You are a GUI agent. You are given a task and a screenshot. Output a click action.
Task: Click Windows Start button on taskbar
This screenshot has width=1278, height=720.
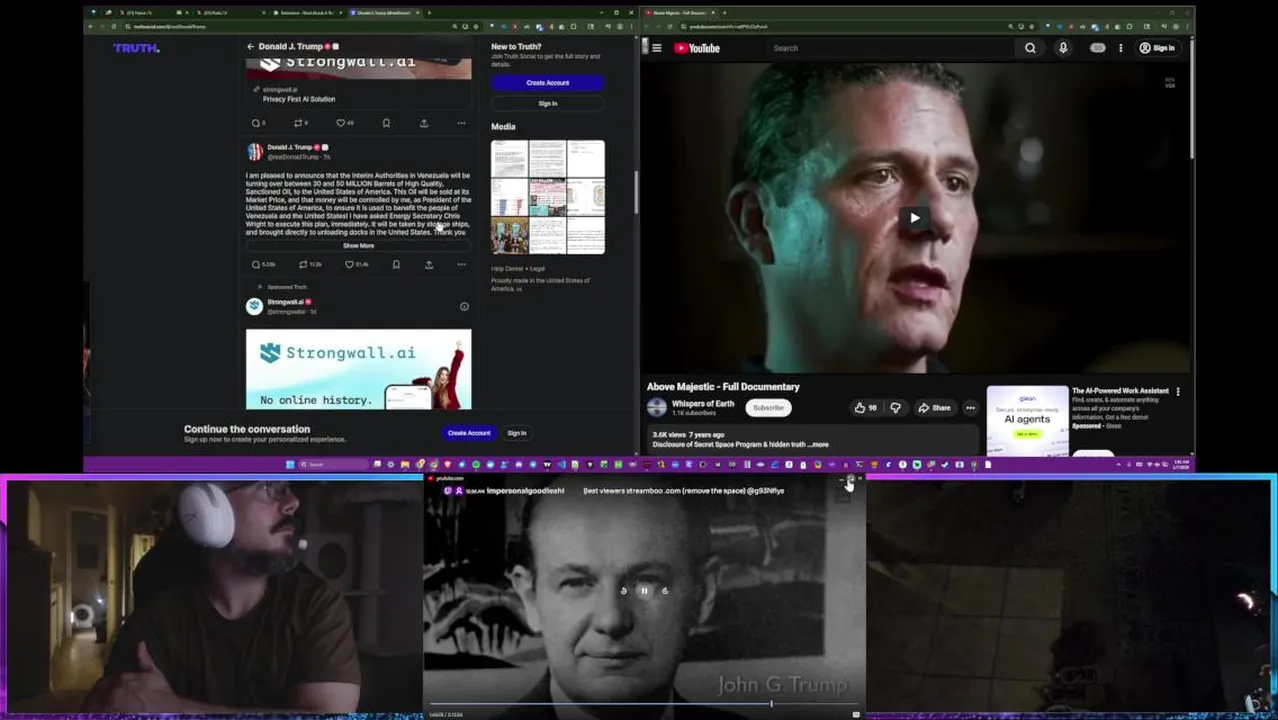(290, 464)
